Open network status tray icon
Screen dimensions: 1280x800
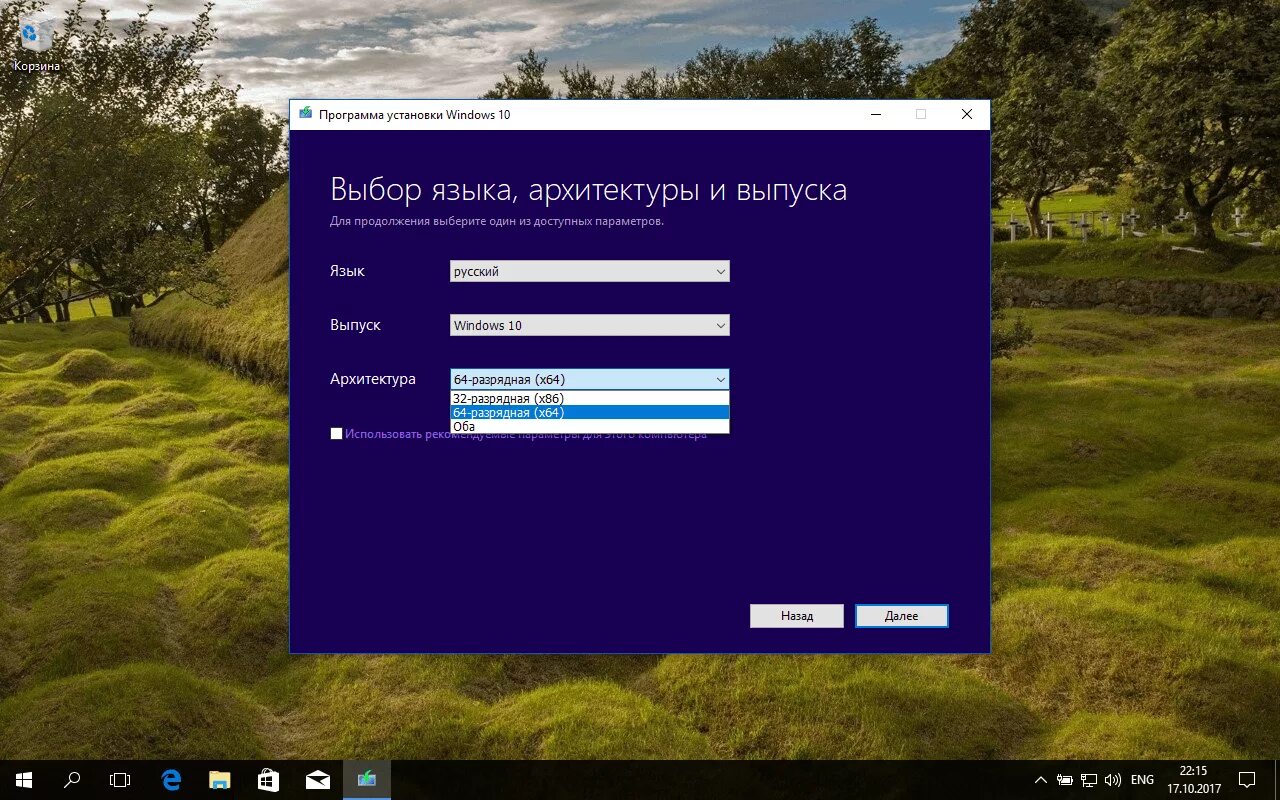pos(1089,780)
